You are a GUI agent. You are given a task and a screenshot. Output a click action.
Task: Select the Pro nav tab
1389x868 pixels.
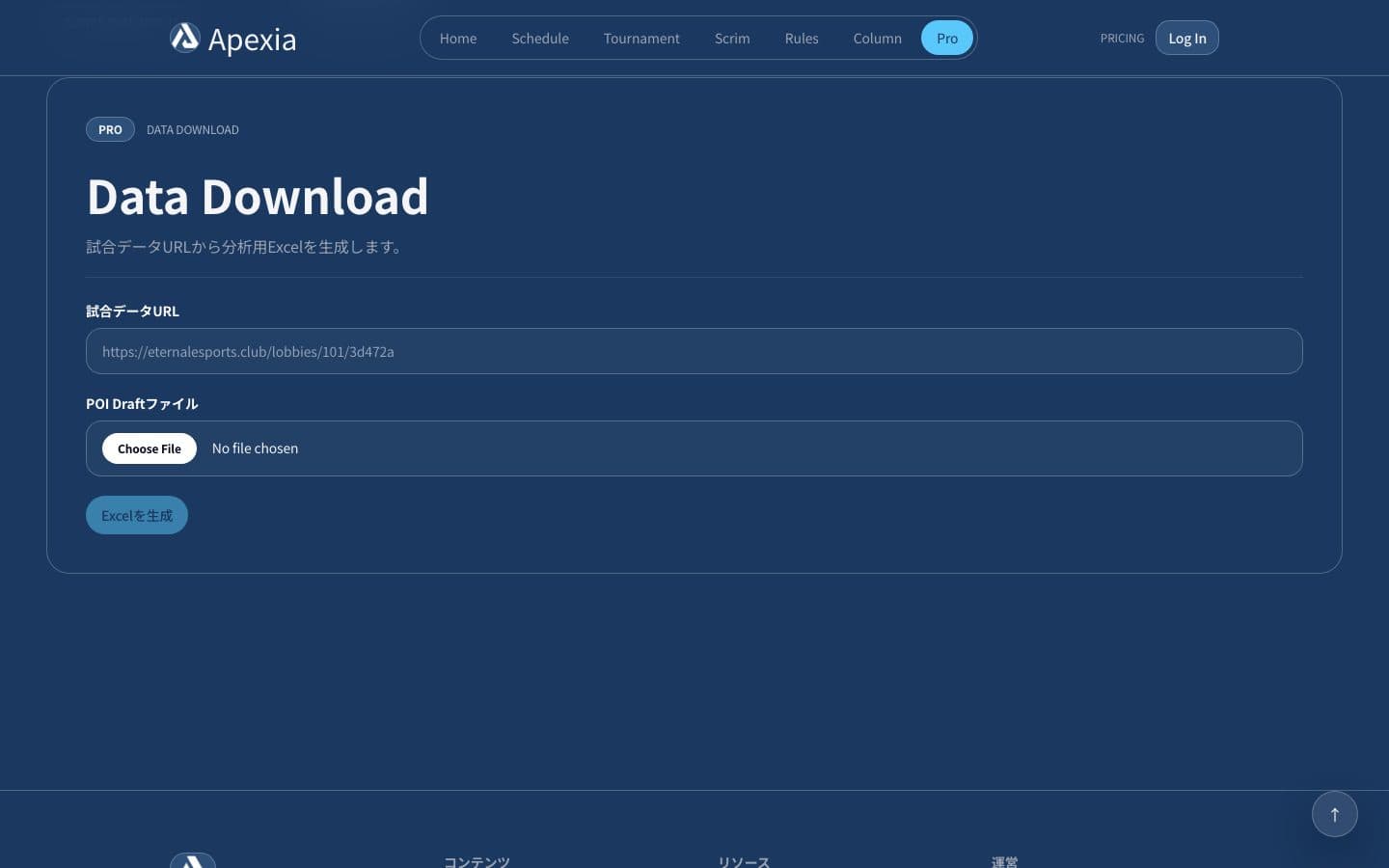point(947,39)
